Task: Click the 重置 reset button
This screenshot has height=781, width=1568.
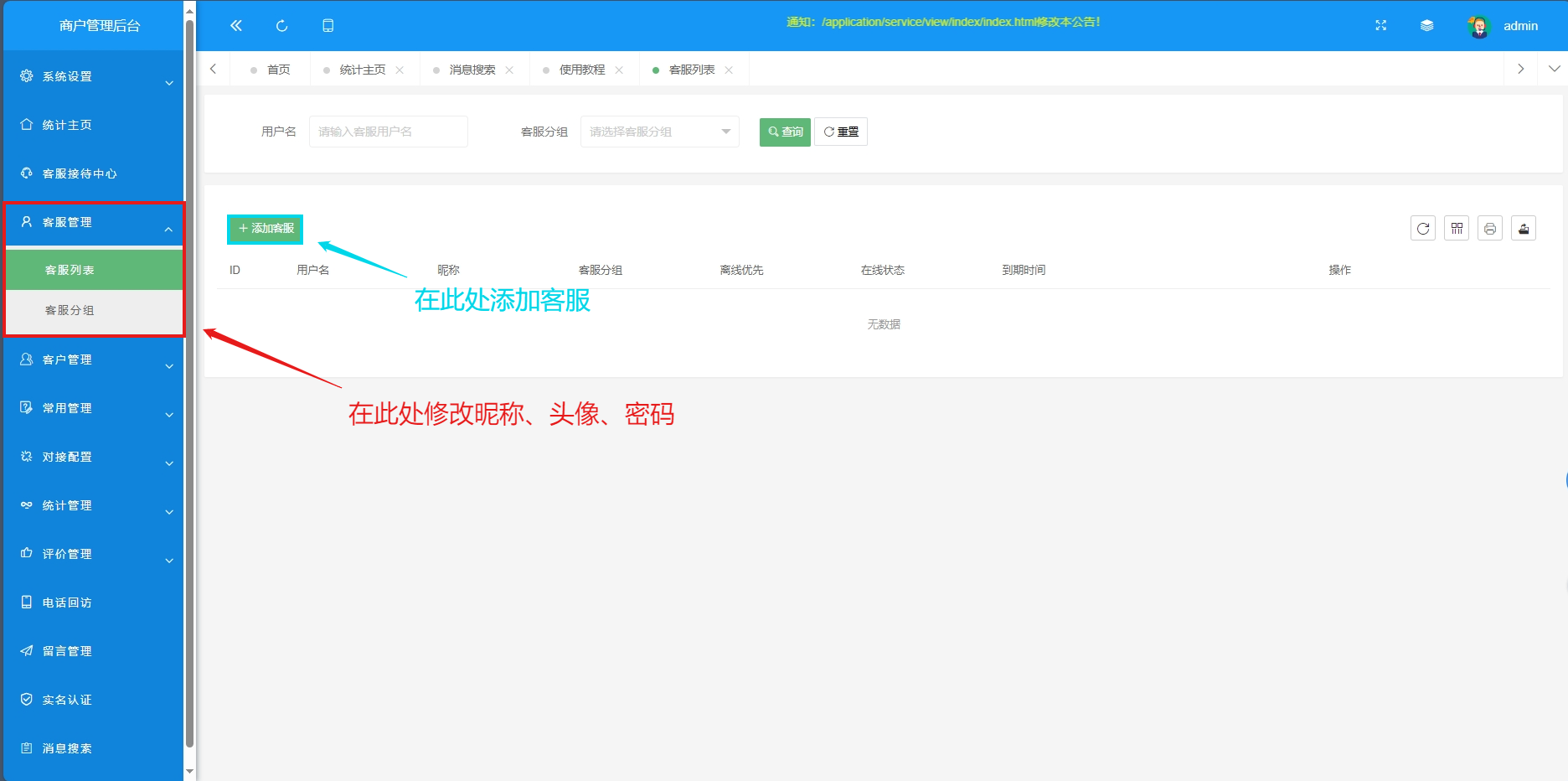Action: (840, 132)
